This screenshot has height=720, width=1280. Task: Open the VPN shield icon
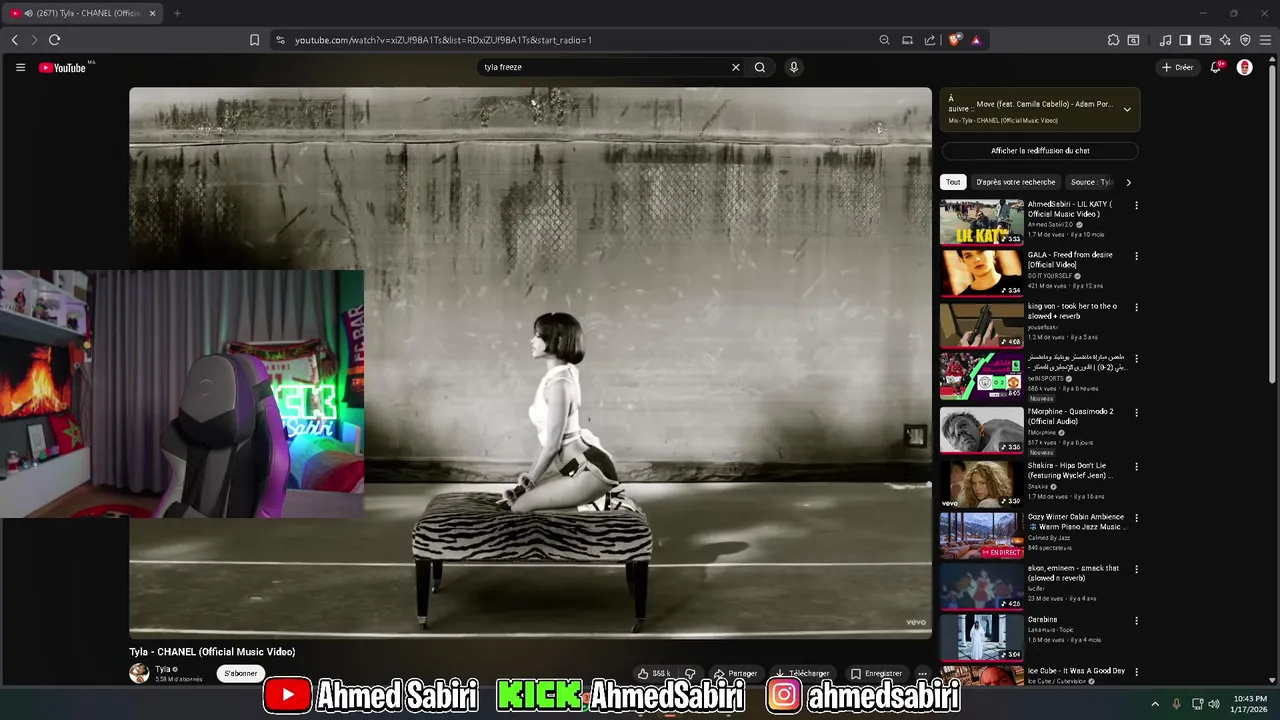pyautogui.click(x=1245, y=40)
